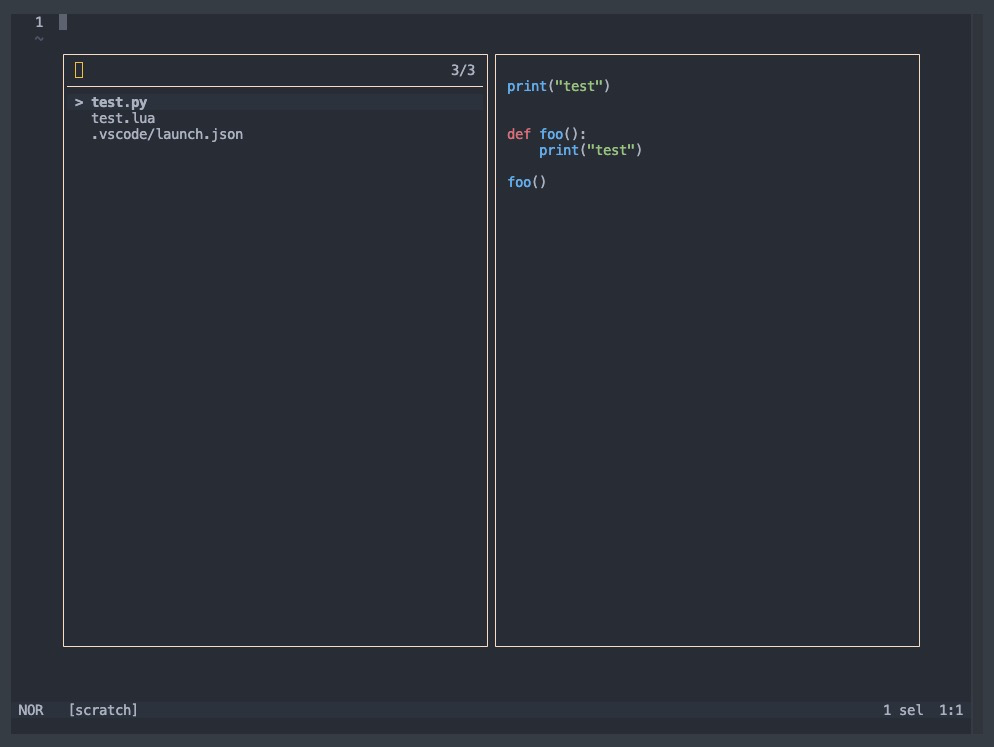The height and width of the screenshot is (747, 994).
Task: Click the top print("test") line in preview
Action: click(x=558, y=86)
